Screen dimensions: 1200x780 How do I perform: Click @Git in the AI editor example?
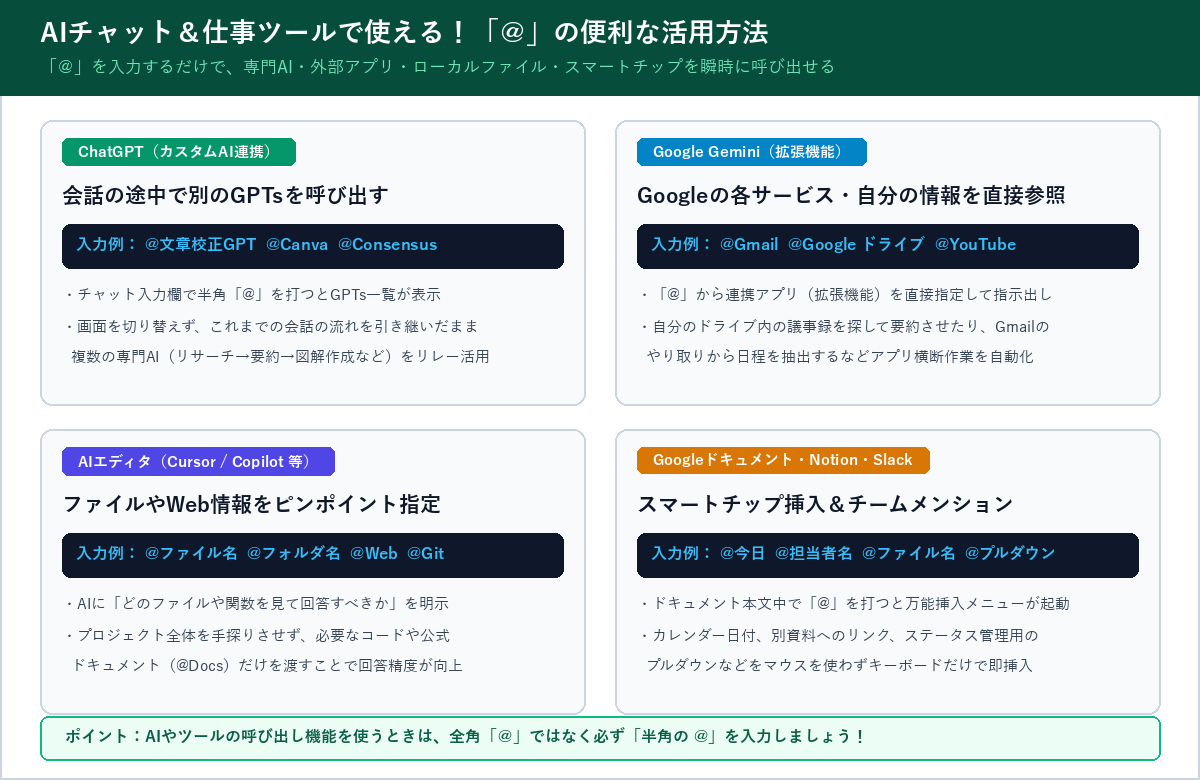(426, 554)
